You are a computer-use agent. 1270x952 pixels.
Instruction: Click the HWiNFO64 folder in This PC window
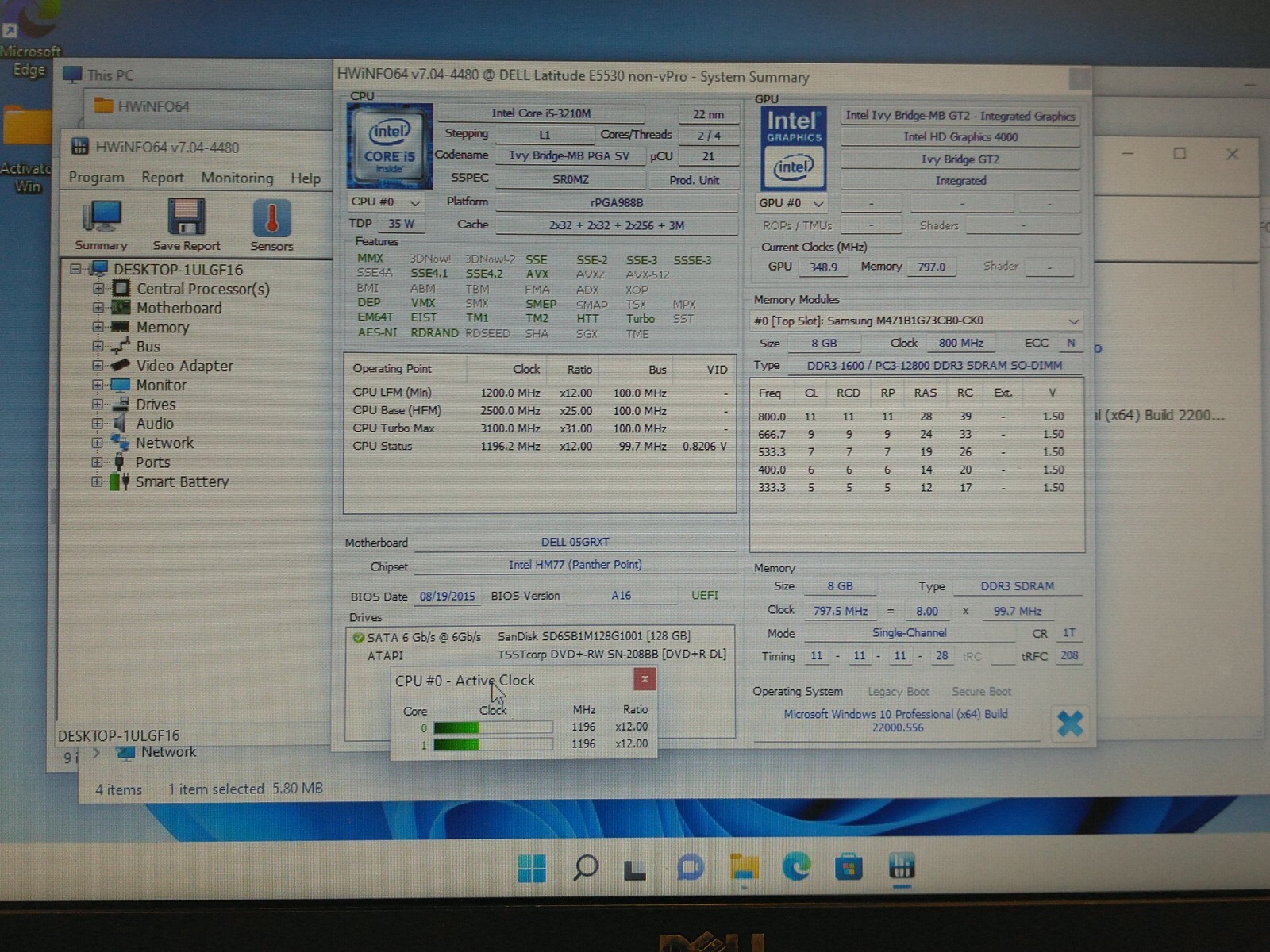(x=142, y=106)
